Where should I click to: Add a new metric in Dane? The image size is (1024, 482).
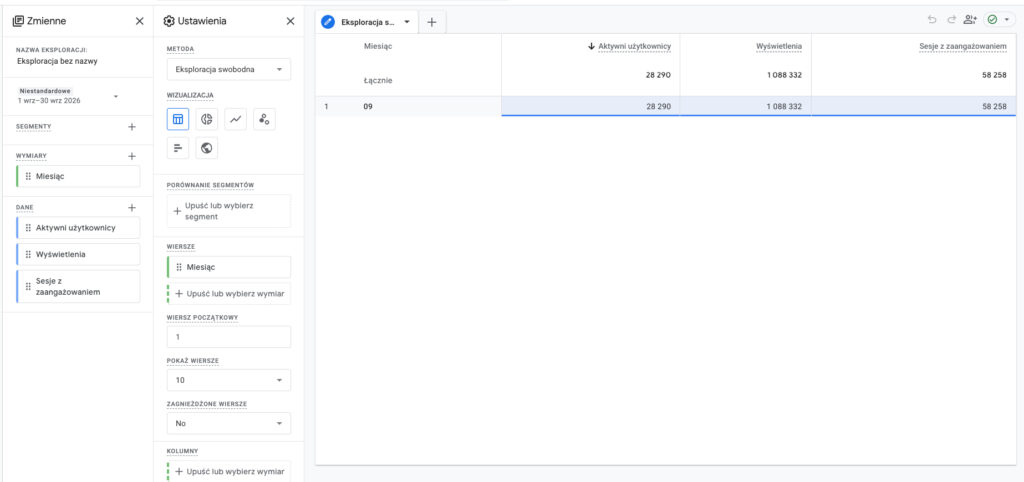132,208
